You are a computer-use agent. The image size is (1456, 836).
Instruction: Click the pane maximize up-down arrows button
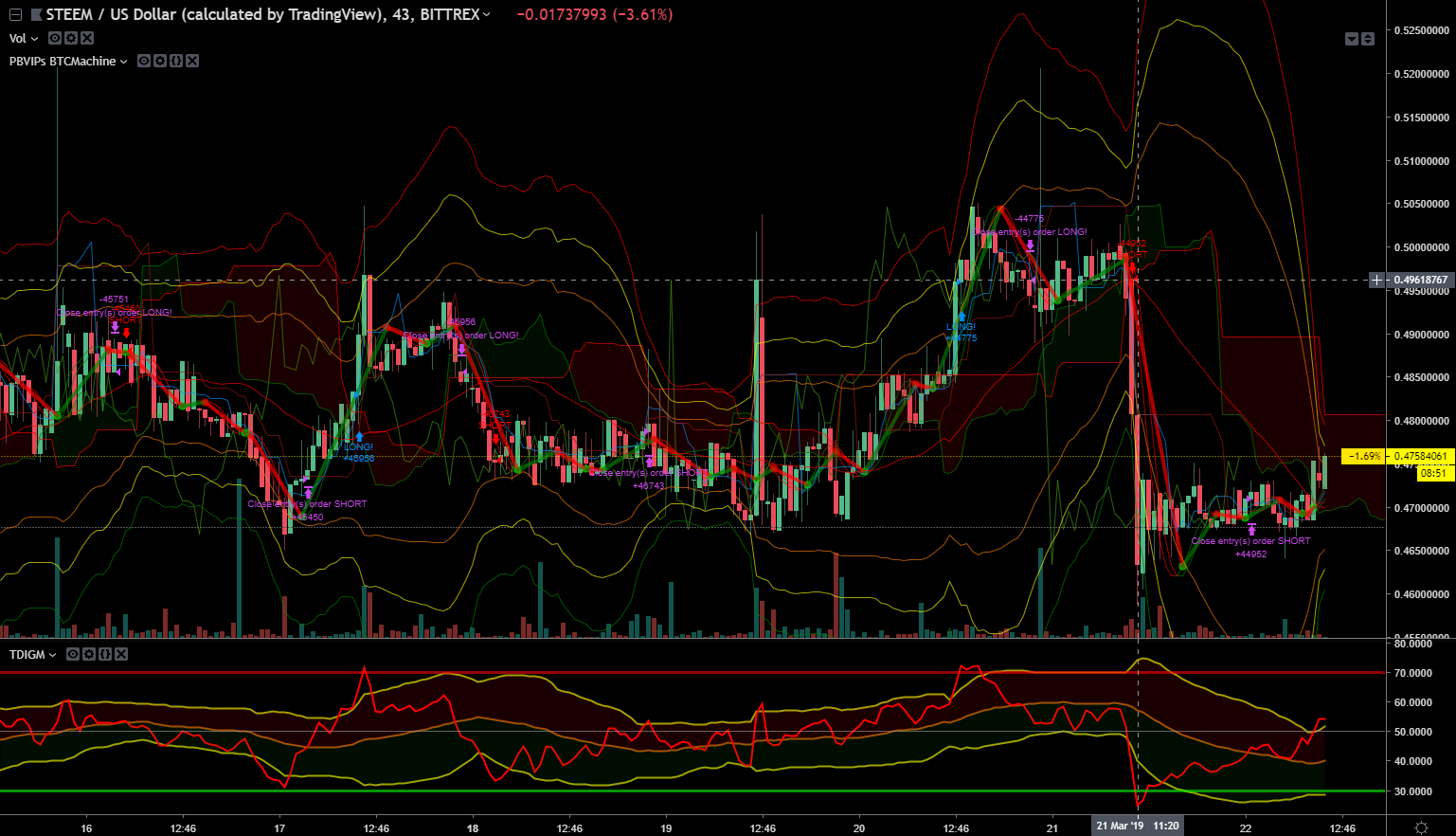coord(1367,39)
